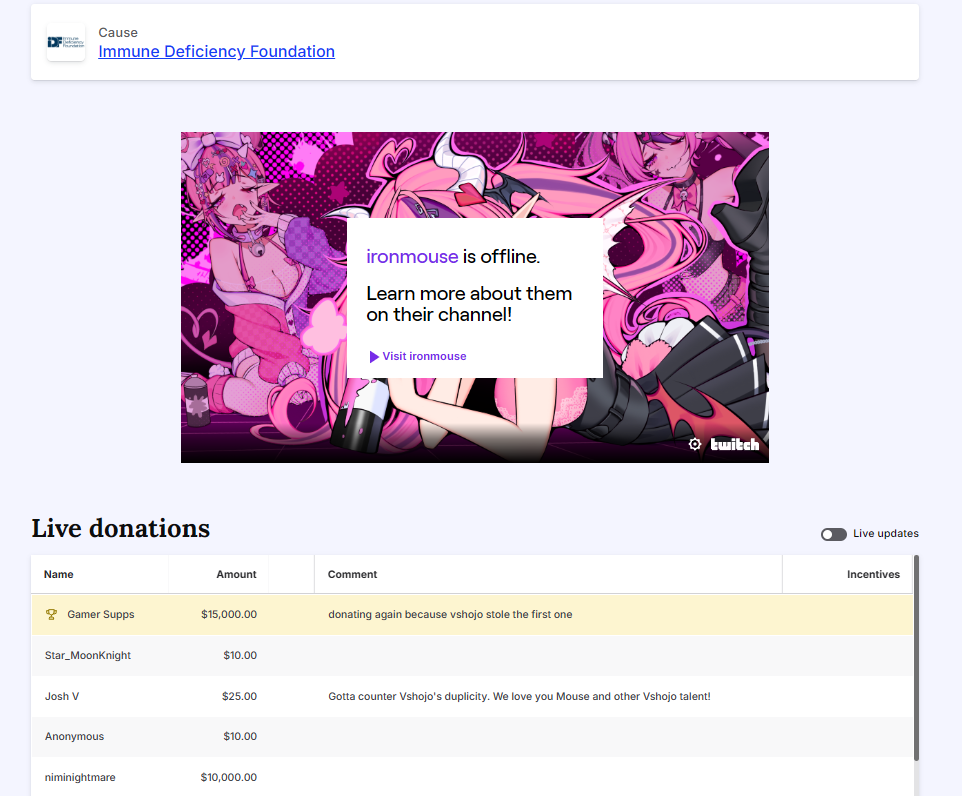Click the 'is offline.' message text
The height and width of the screenshot is (796, 962).
[501, 257]
